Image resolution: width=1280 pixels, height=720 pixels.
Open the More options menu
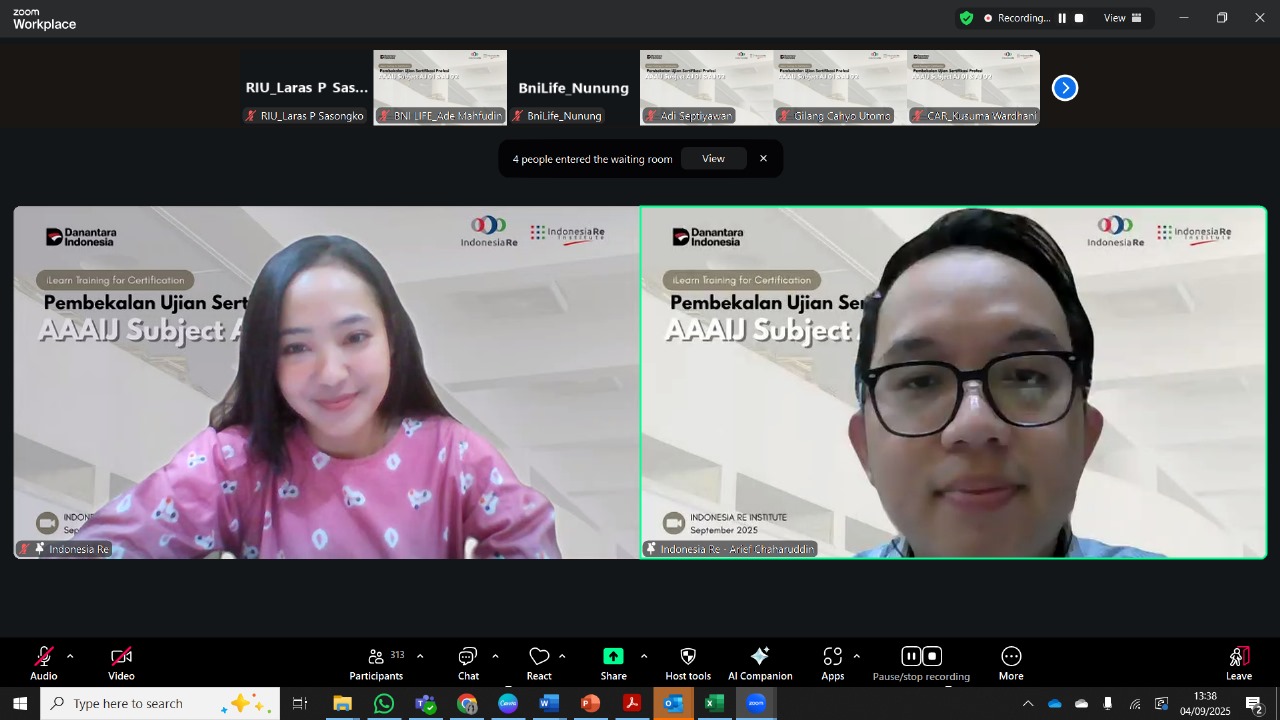[x=1011, y=662]
